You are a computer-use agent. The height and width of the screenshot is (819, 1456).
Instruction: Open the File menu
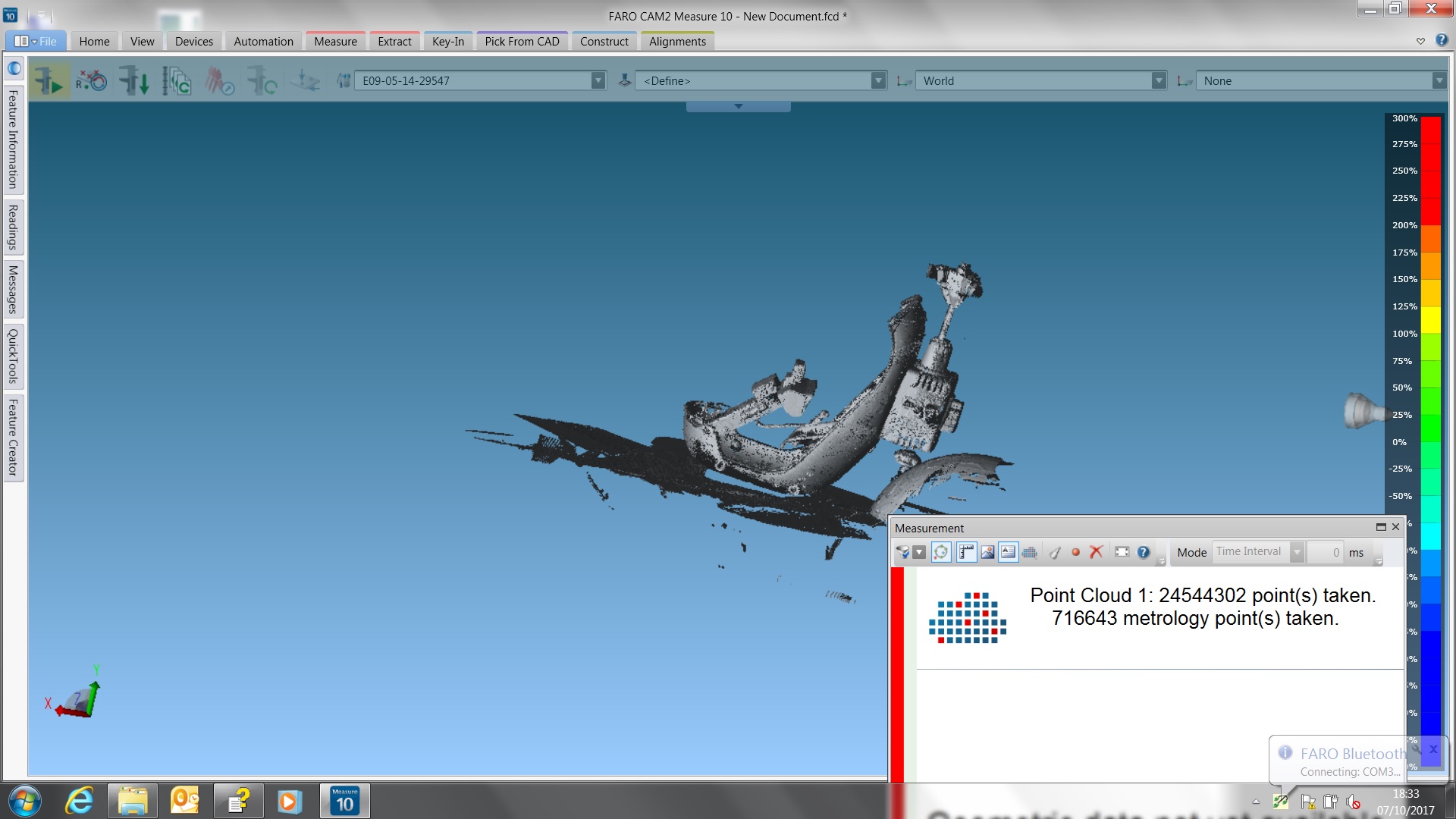[x=36, y=41]
